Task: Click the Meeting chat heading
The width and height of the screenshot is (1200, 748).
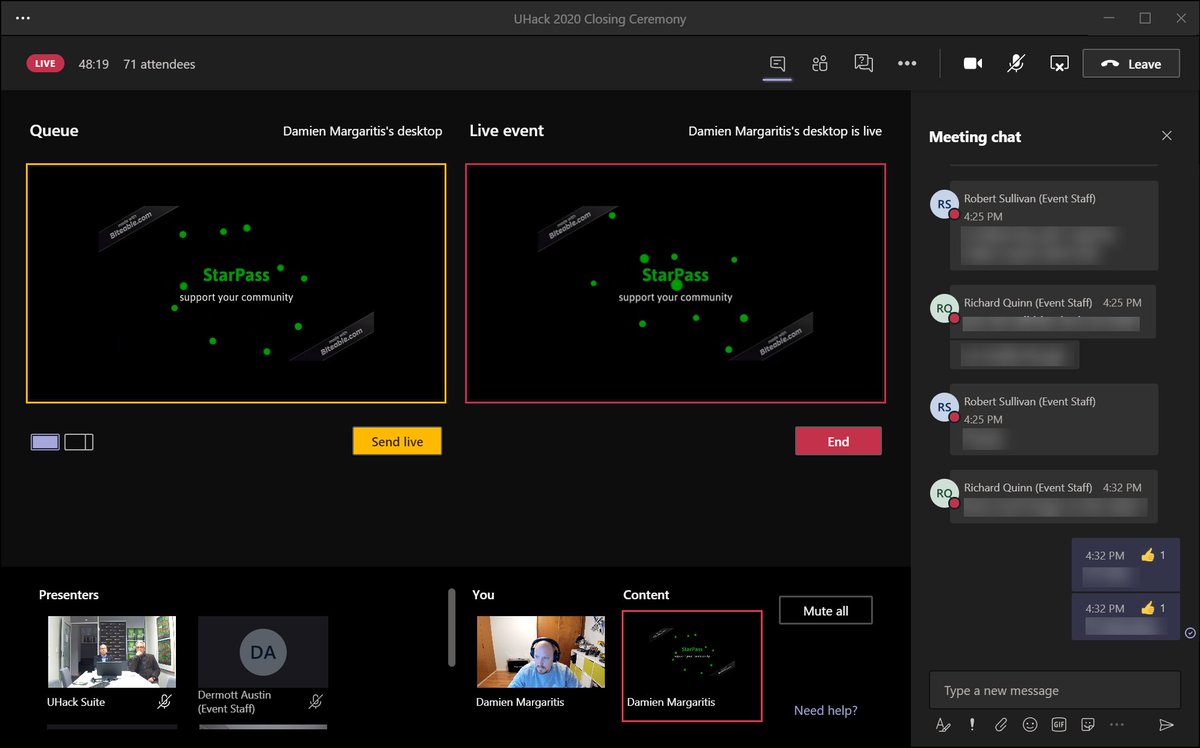Action: [x=975, y=137]
